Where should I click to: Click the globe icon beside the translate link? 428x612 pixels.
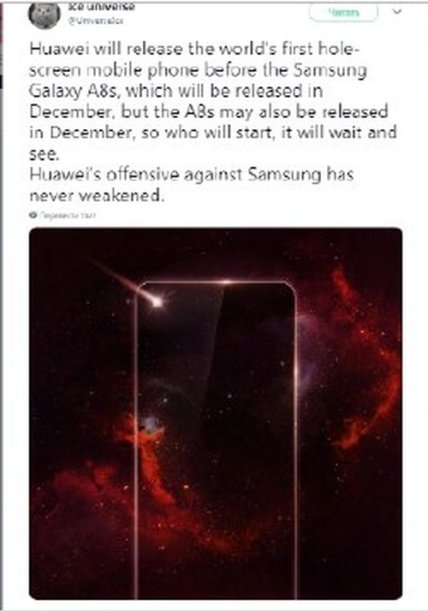point(33,215)
